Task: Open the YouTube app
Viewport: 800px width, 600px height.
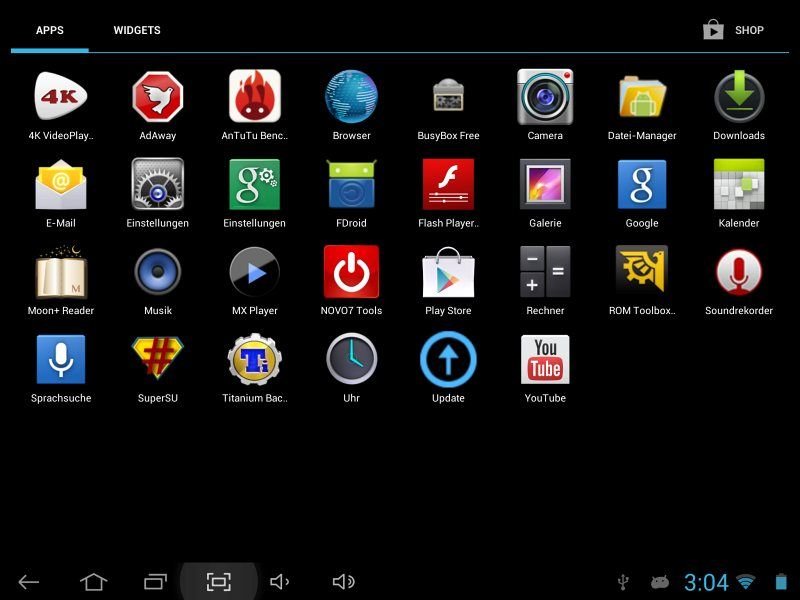Action: 545,359
